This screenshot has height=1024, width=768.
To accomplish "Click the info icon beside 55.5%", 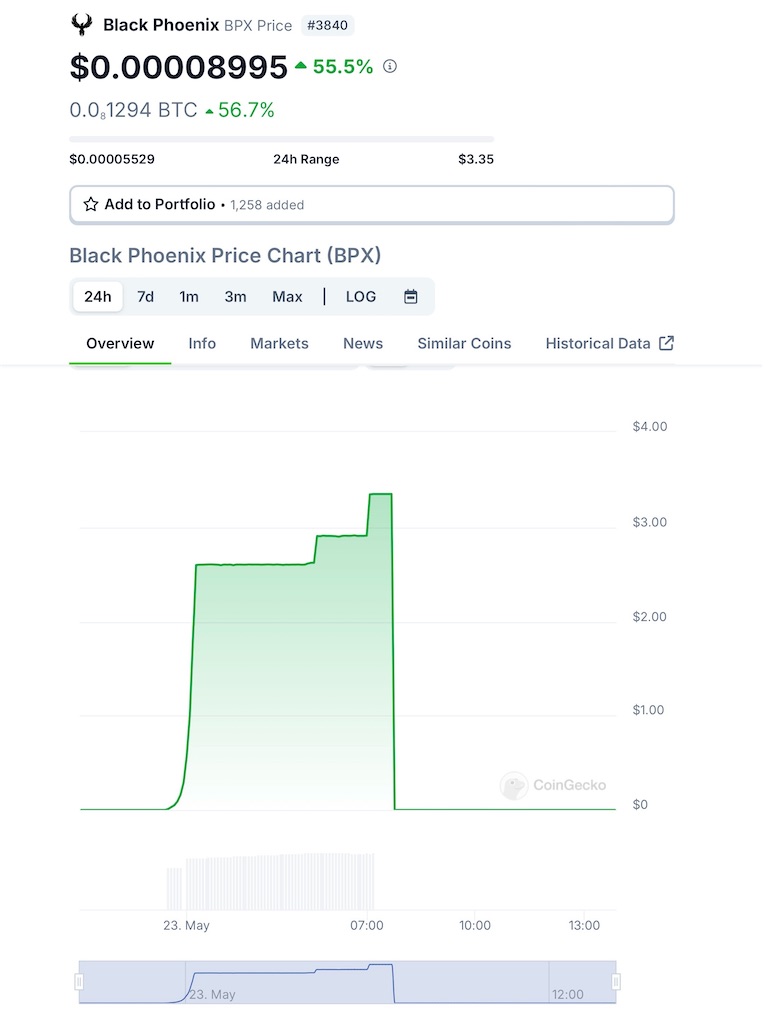I will pos(390,66).
